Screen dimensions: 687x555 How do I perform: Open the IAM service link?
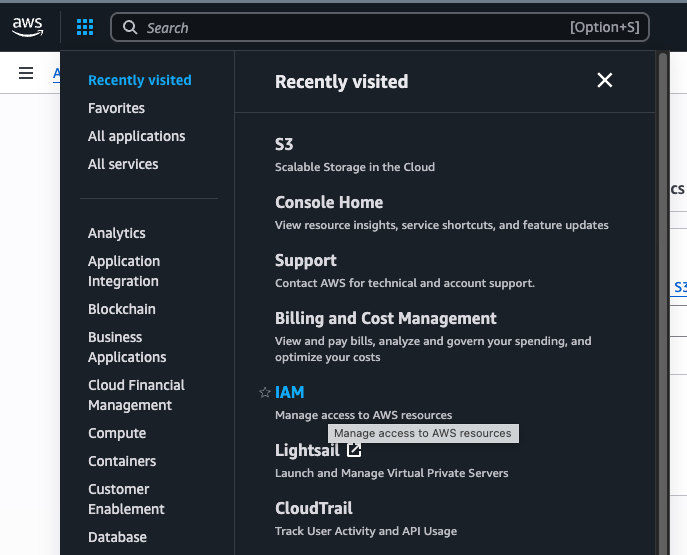pos(289,392)
